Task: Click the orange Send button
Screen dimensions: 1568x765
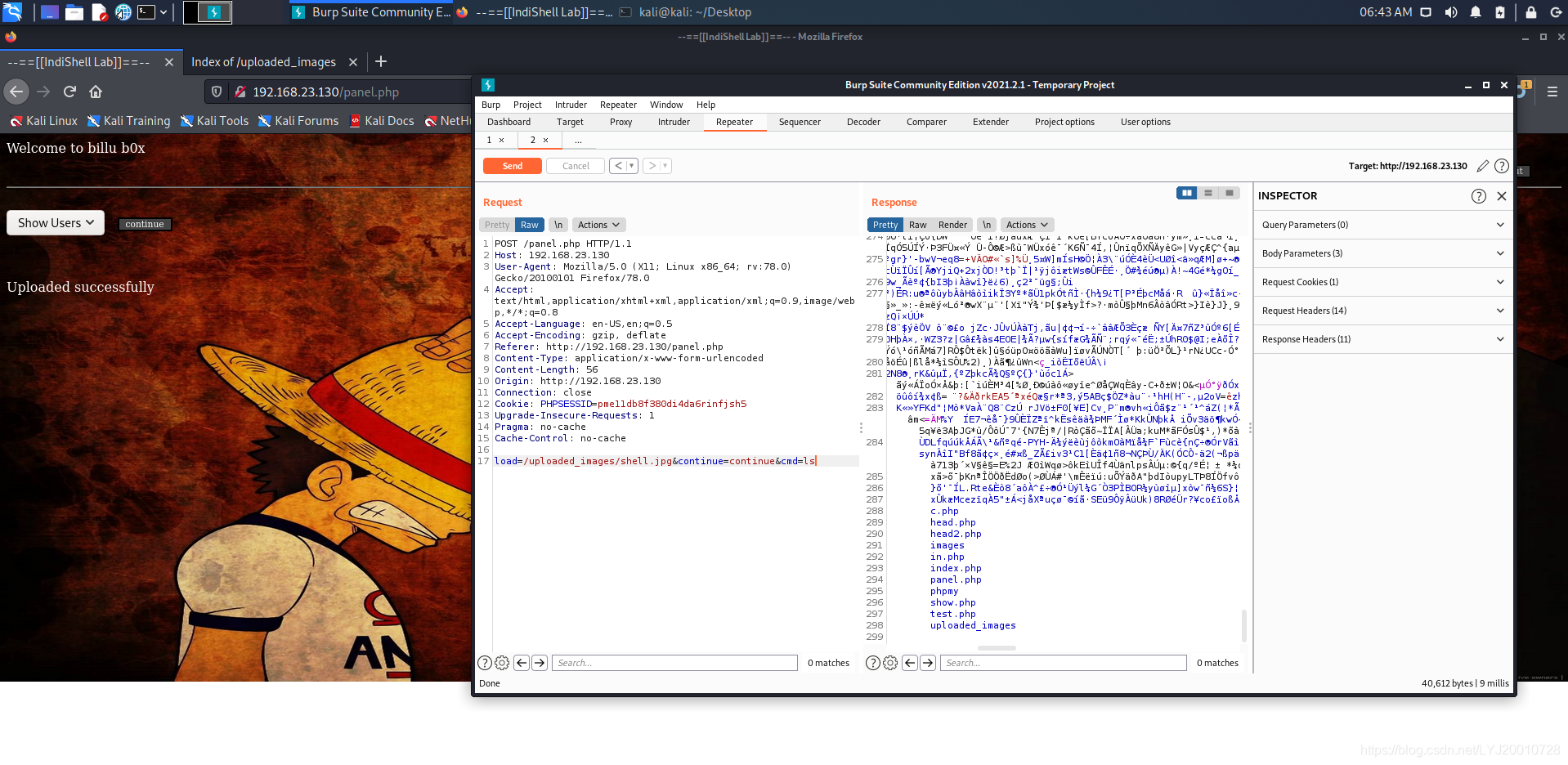Action: coord(513,166)
